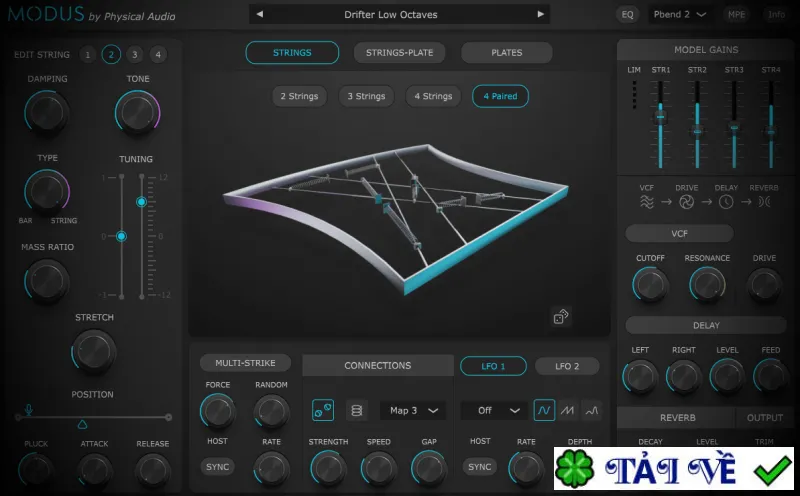This screenshot has height=496, width=800.
Task: Switch to the STRINGS-PLATE tab
Action: coord(399,53)
